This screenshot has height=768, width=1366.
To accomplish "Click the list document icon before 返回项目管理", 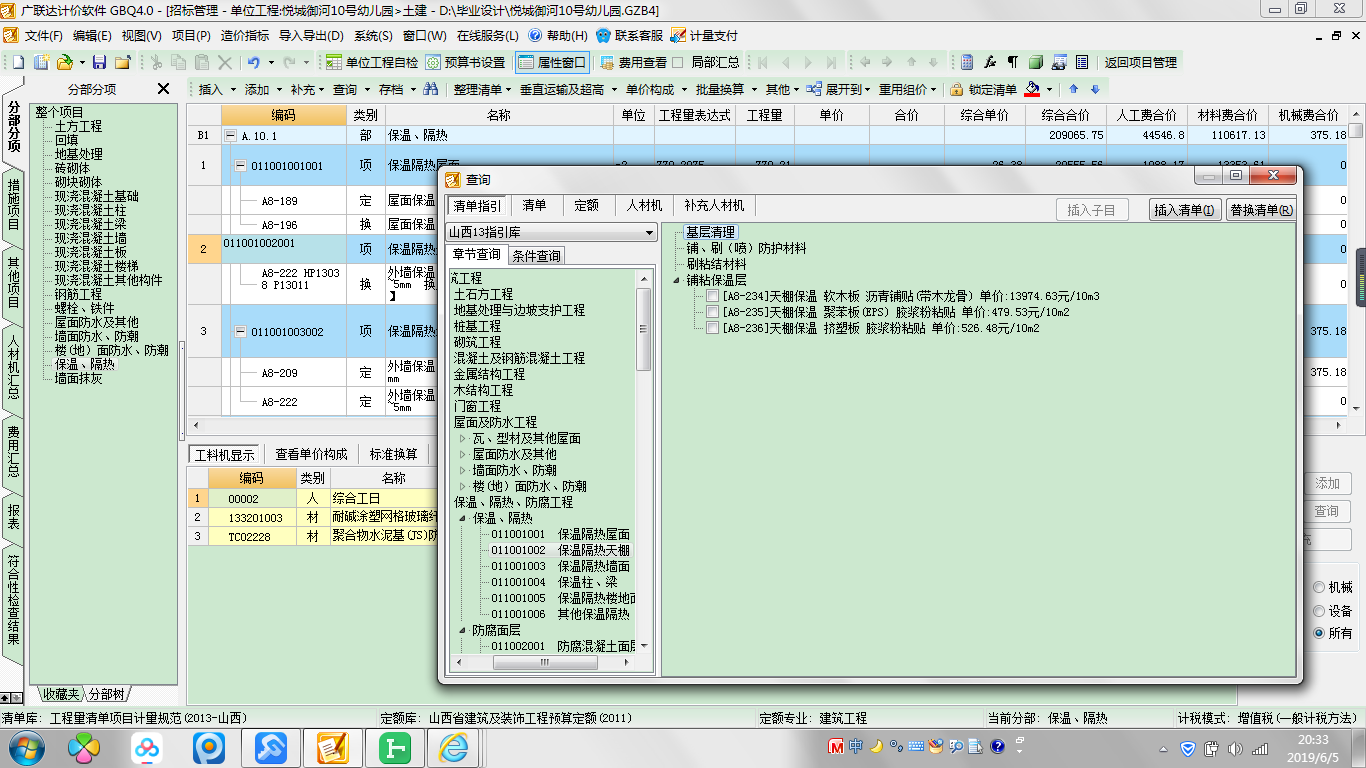I will (x=1082, y=62).
